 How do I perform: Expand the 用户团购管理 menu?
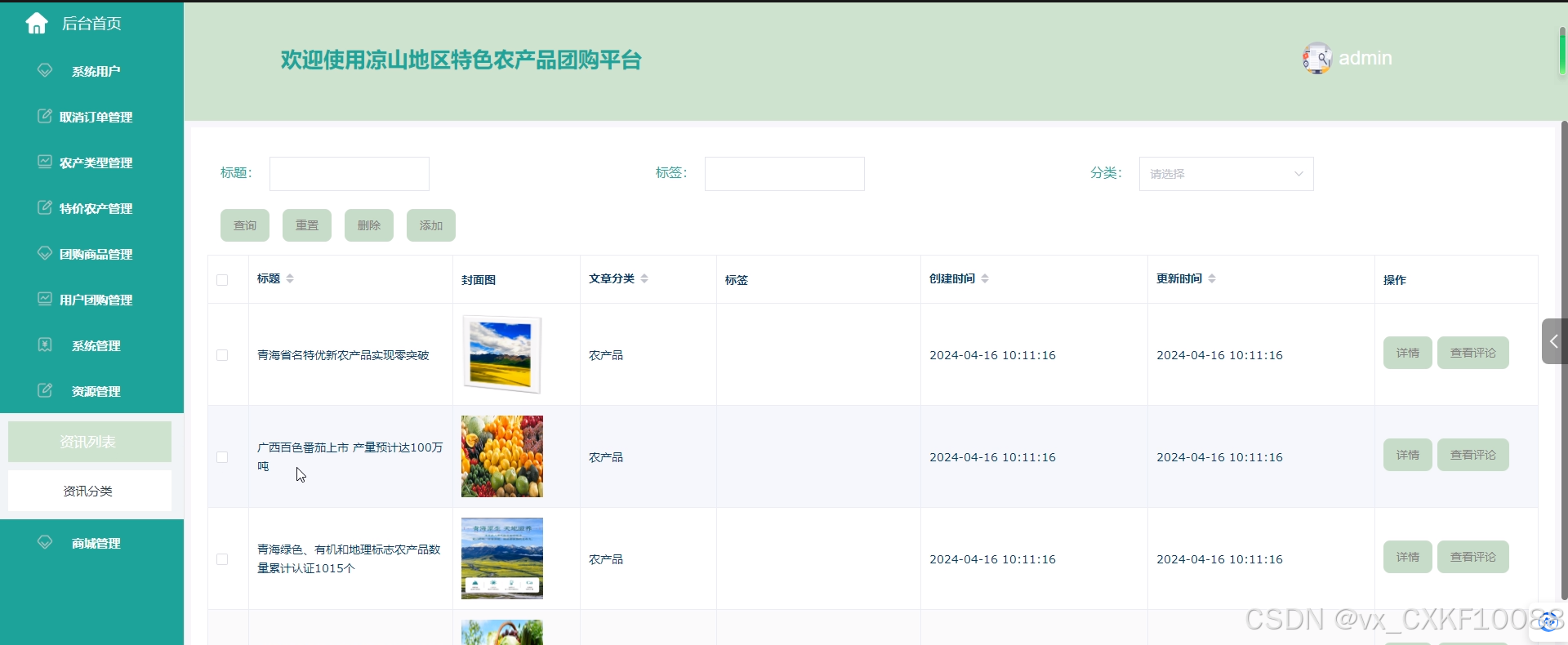(x=91, y=300)
